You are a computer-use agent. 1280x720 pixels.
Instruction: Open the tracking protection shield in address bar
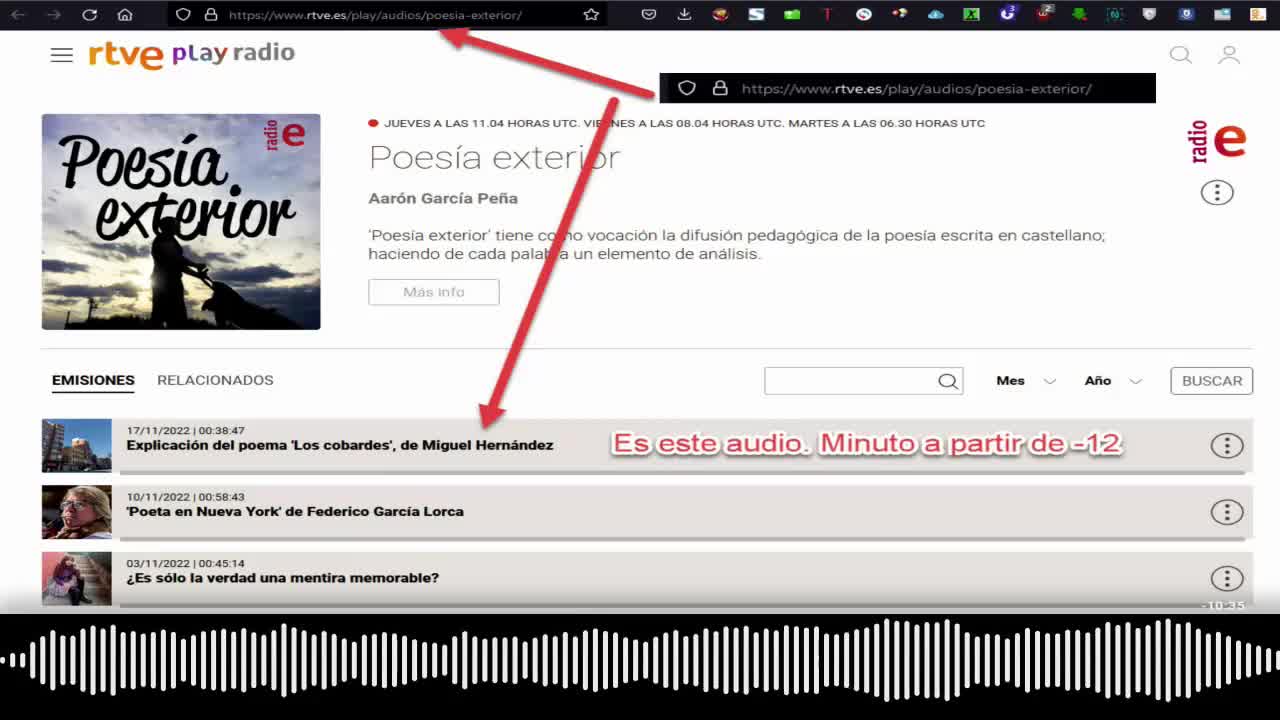pos(183,15)
